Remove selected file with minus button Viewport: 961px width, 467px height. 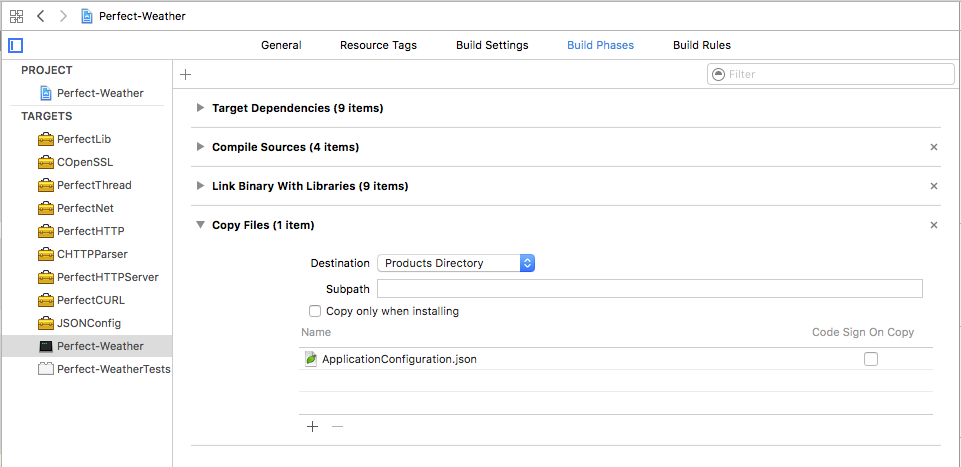coord(337,427)
